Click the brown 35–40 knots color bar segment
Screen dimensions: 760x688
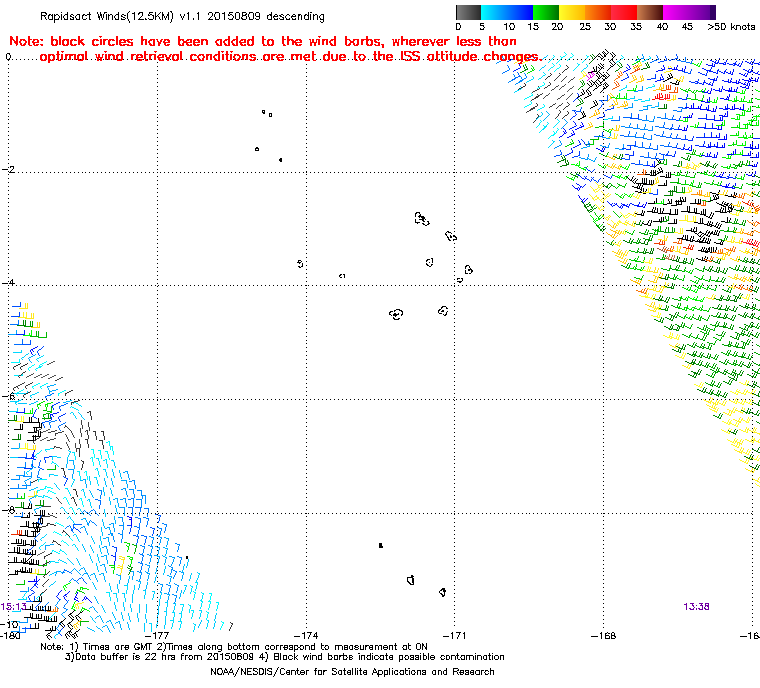(650, 12)
